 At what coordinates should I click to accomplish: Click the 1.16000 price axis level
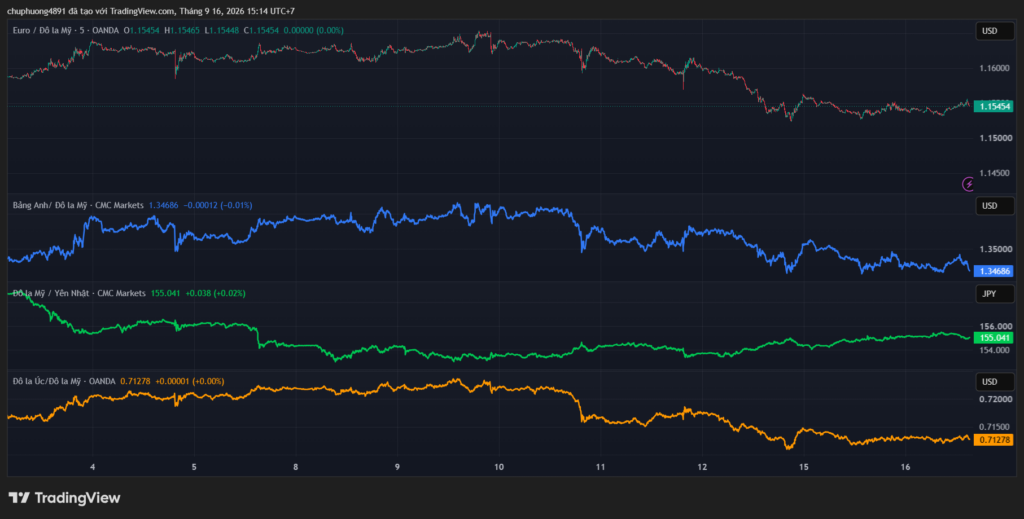tap(996, 68)
